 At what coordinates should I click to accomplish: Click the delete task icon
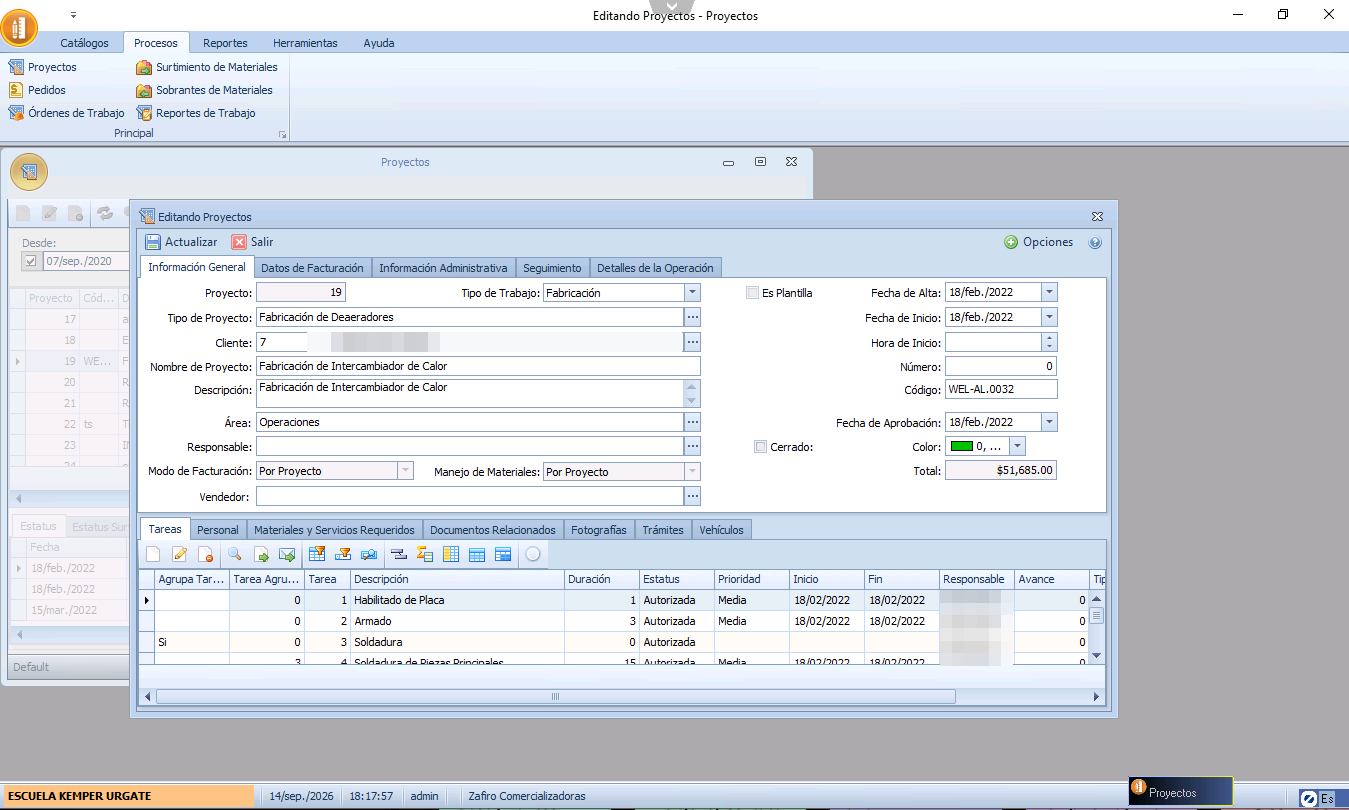(206, 554)
